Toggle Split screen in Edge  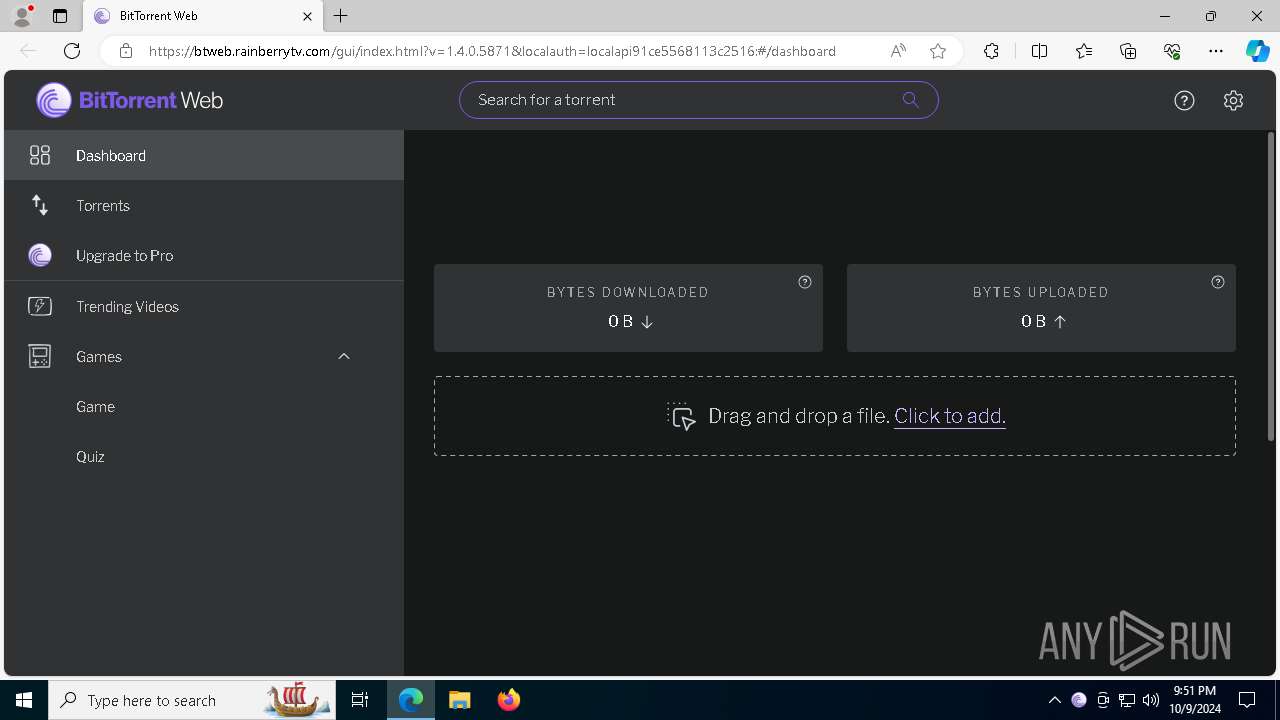1039,51
